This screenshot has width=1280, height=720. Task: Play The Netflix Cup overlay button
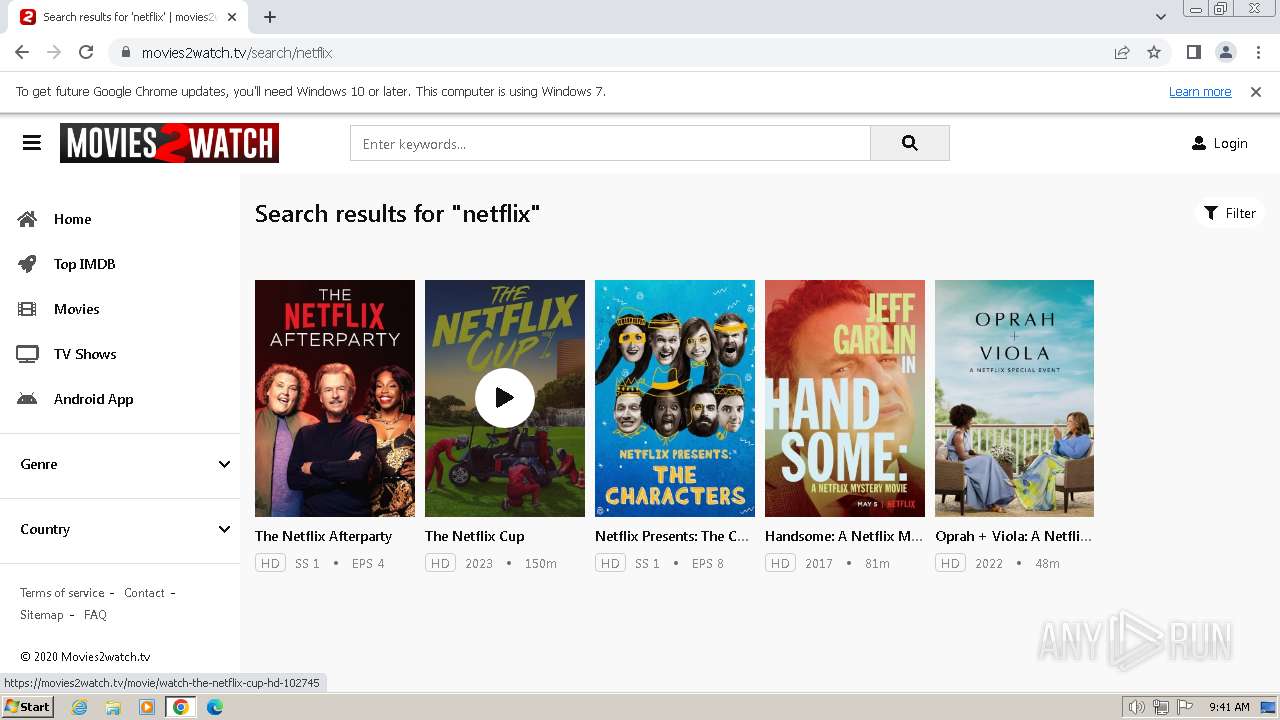point(504,398)
